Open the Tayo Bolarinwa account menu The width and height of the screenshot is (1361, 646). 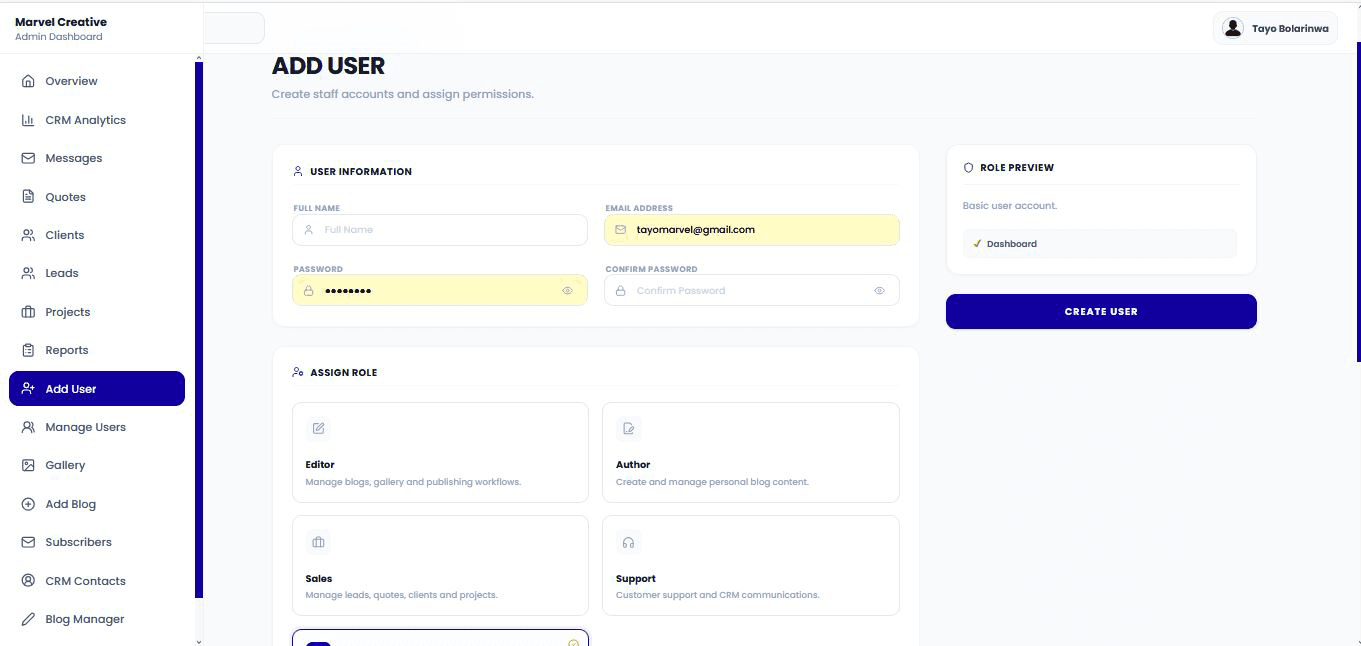pos(1275,28)
